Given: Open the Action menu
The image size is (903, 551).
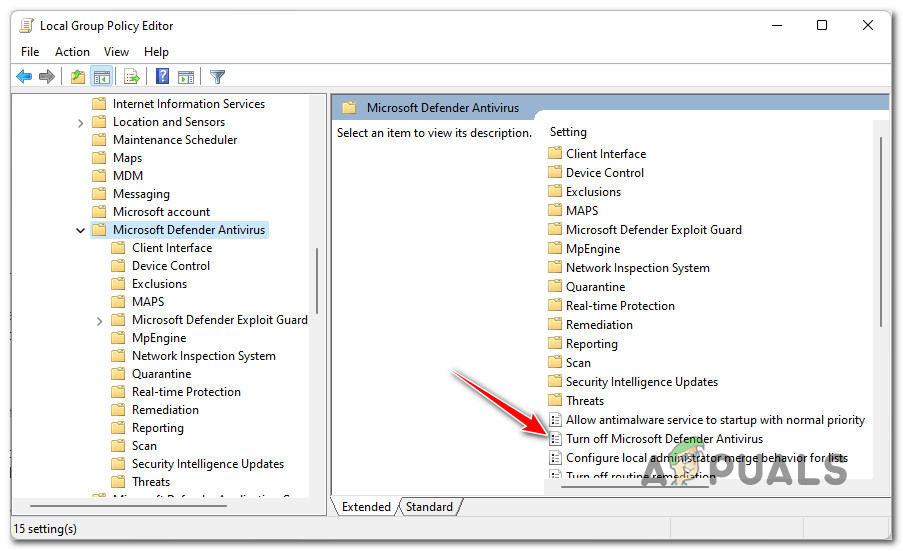Looking at the screenshot, I should click(x=72, y=52).
